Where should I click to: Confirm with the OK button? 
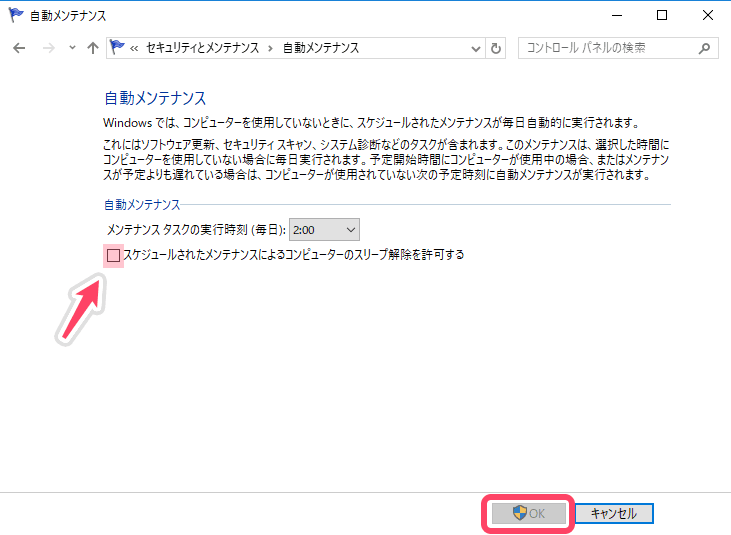(529, 513)
